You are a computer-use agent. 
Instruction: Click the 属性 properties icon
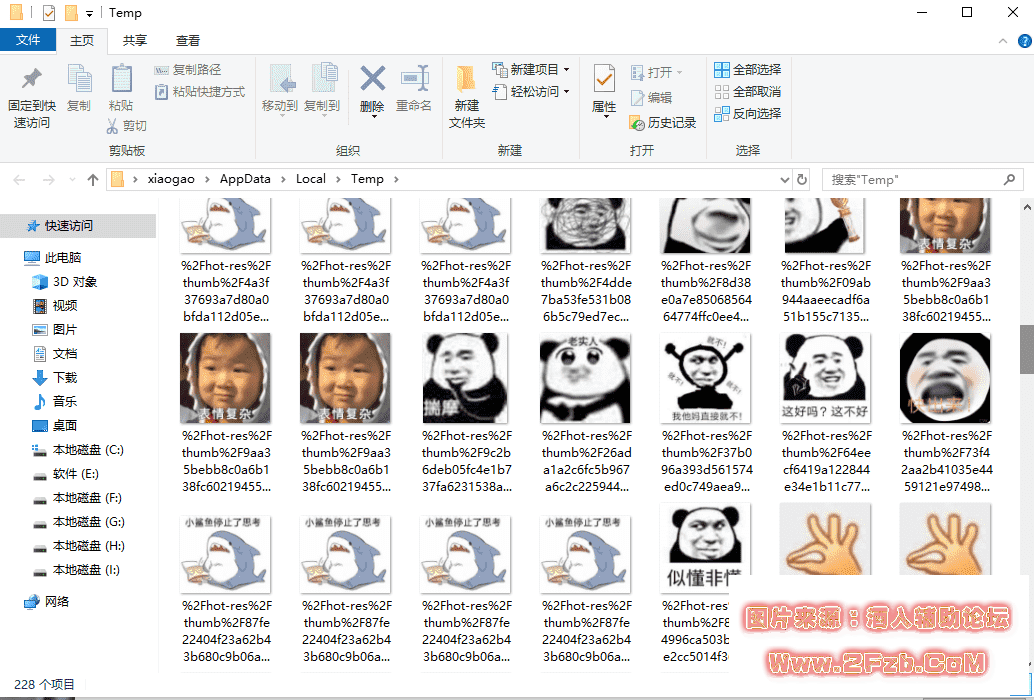click(604, 79)
